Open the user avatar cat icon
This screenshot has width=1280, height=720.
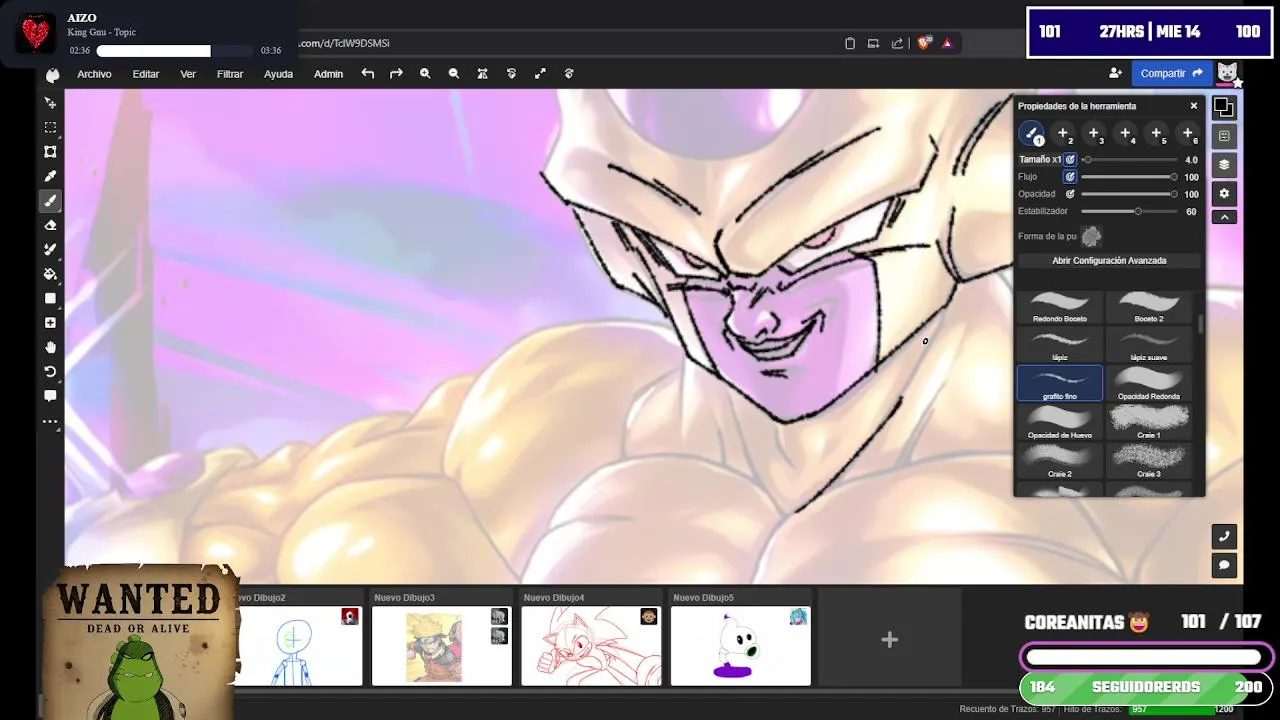1228,73
